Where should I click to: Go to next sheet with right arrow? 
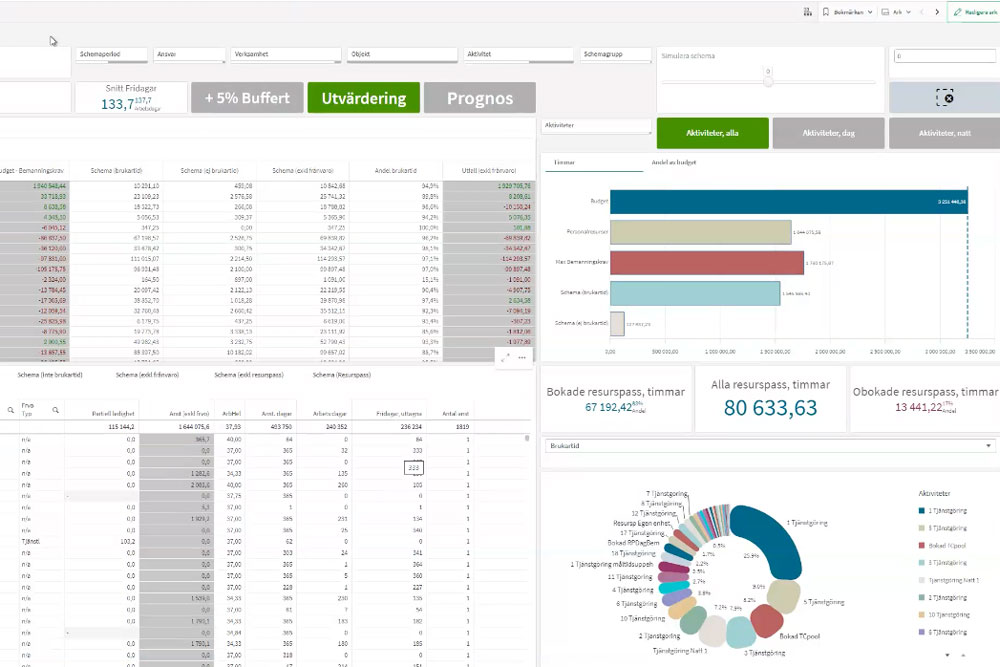click(x=937, y=11)
